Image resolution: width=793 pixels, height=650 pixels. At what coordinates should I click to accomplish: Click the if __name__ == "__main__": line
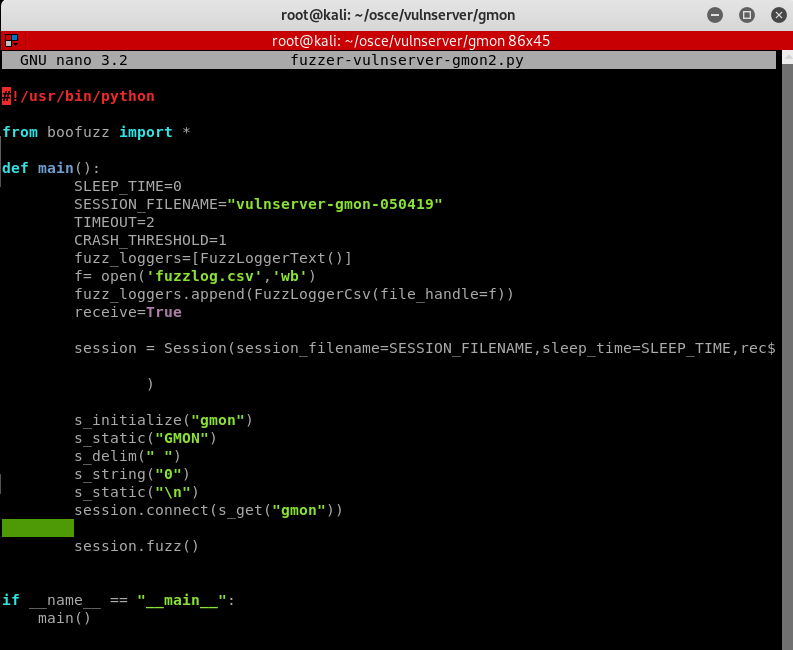point(118,600)
